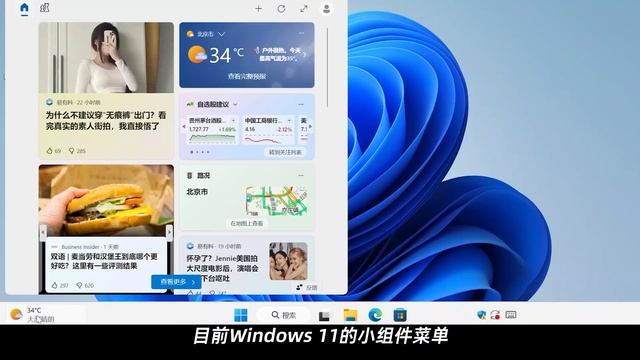Click the taskbar search box
640x360 pixels.
tap(283, 315)
